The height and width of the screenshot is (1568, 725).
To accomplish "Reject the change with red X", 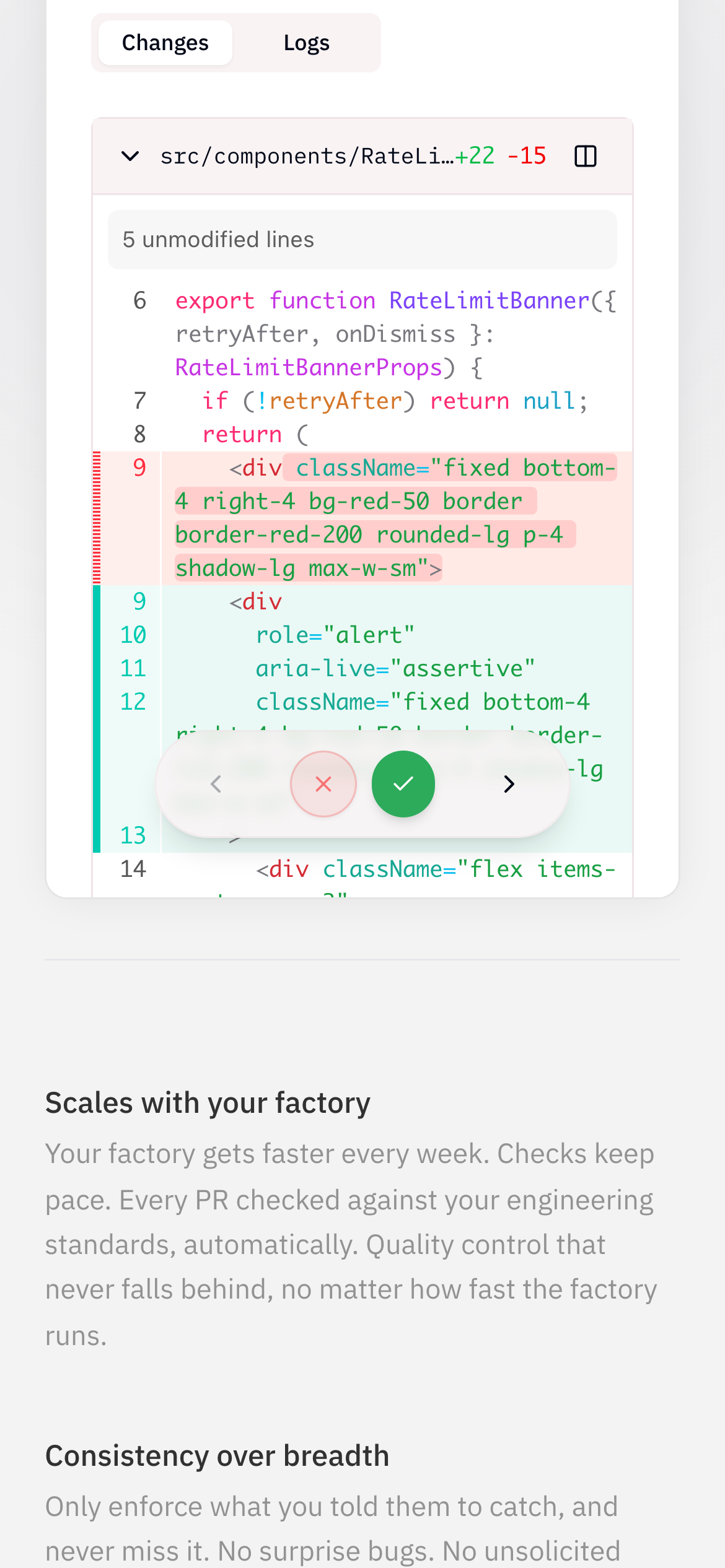I will pos(323,784).
